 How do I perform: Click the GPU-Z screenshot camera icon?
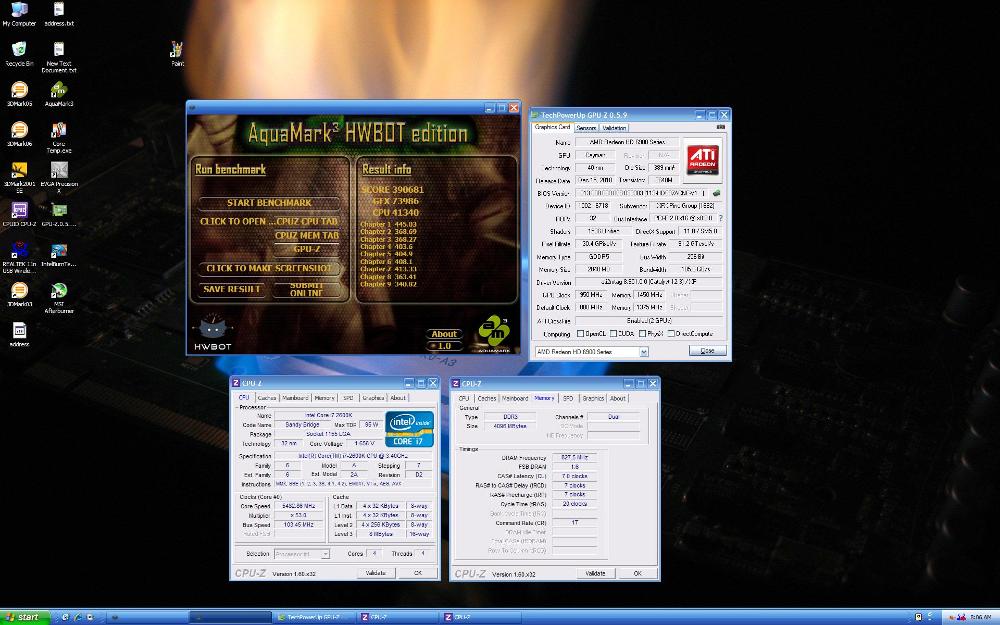click(x=721, y=127)
